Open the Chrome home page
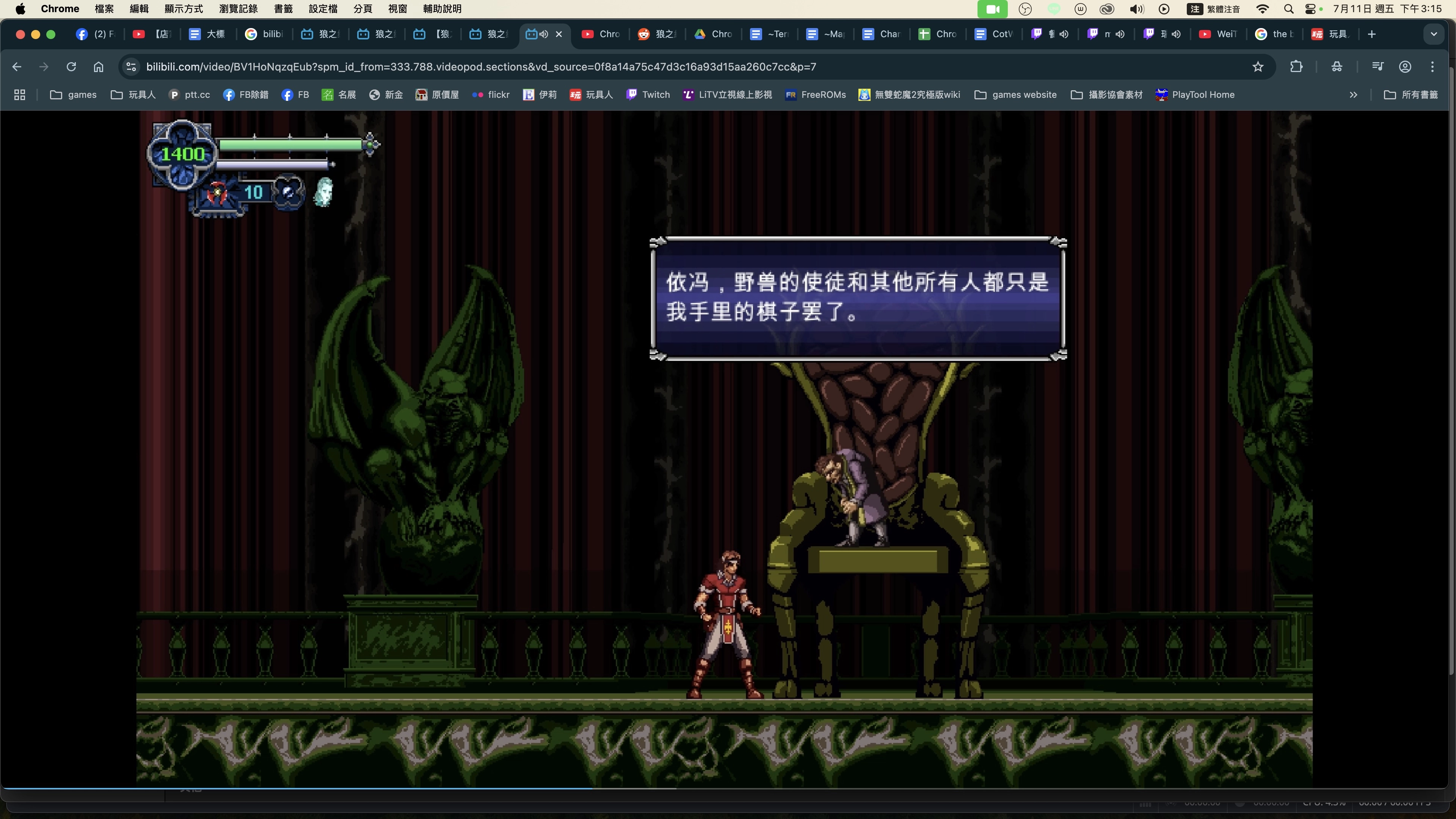The width and height of the screenshot is (1456, 819). [x=98, y=67]
